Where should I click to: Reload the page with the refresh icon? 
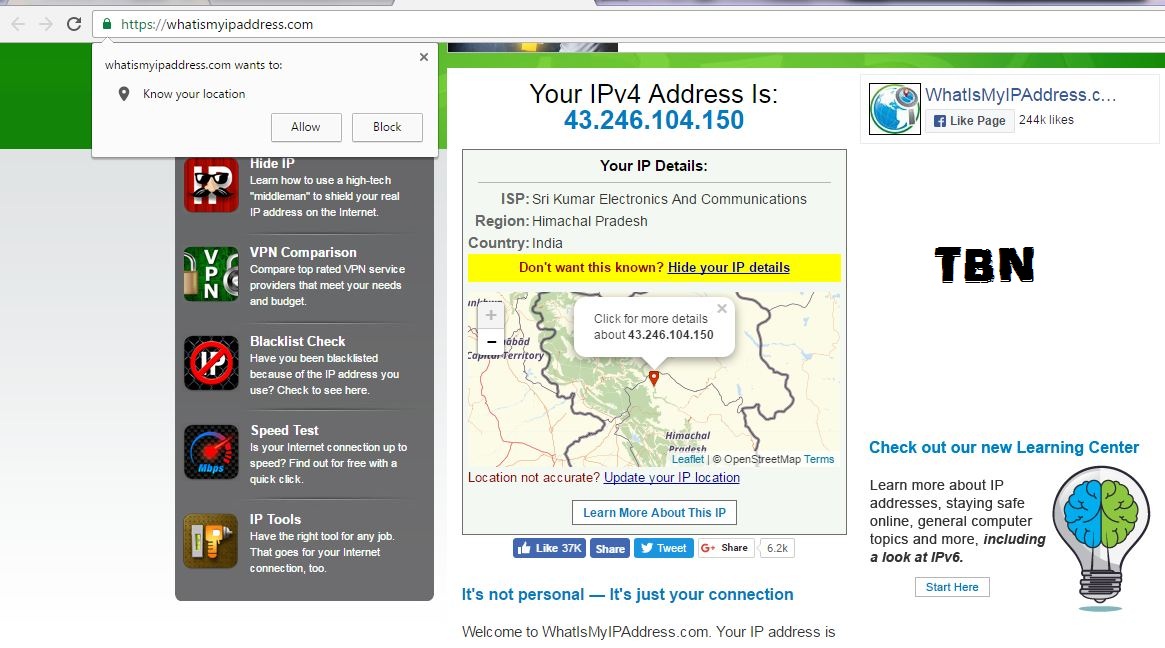click(74, 24)
